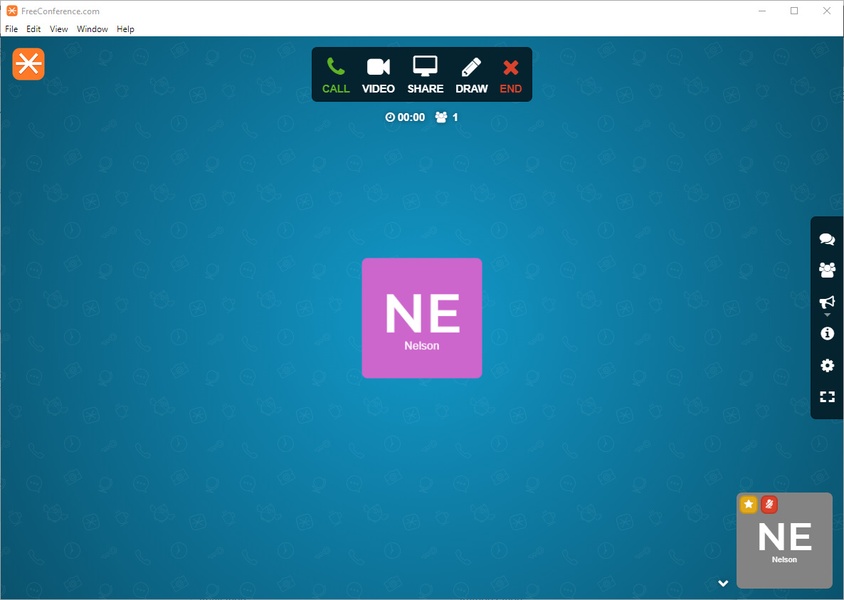Image resolution: width=844 pixels, height=600 pixels.
Task: Open meeting info from sidebar
Action: [827, 334]
